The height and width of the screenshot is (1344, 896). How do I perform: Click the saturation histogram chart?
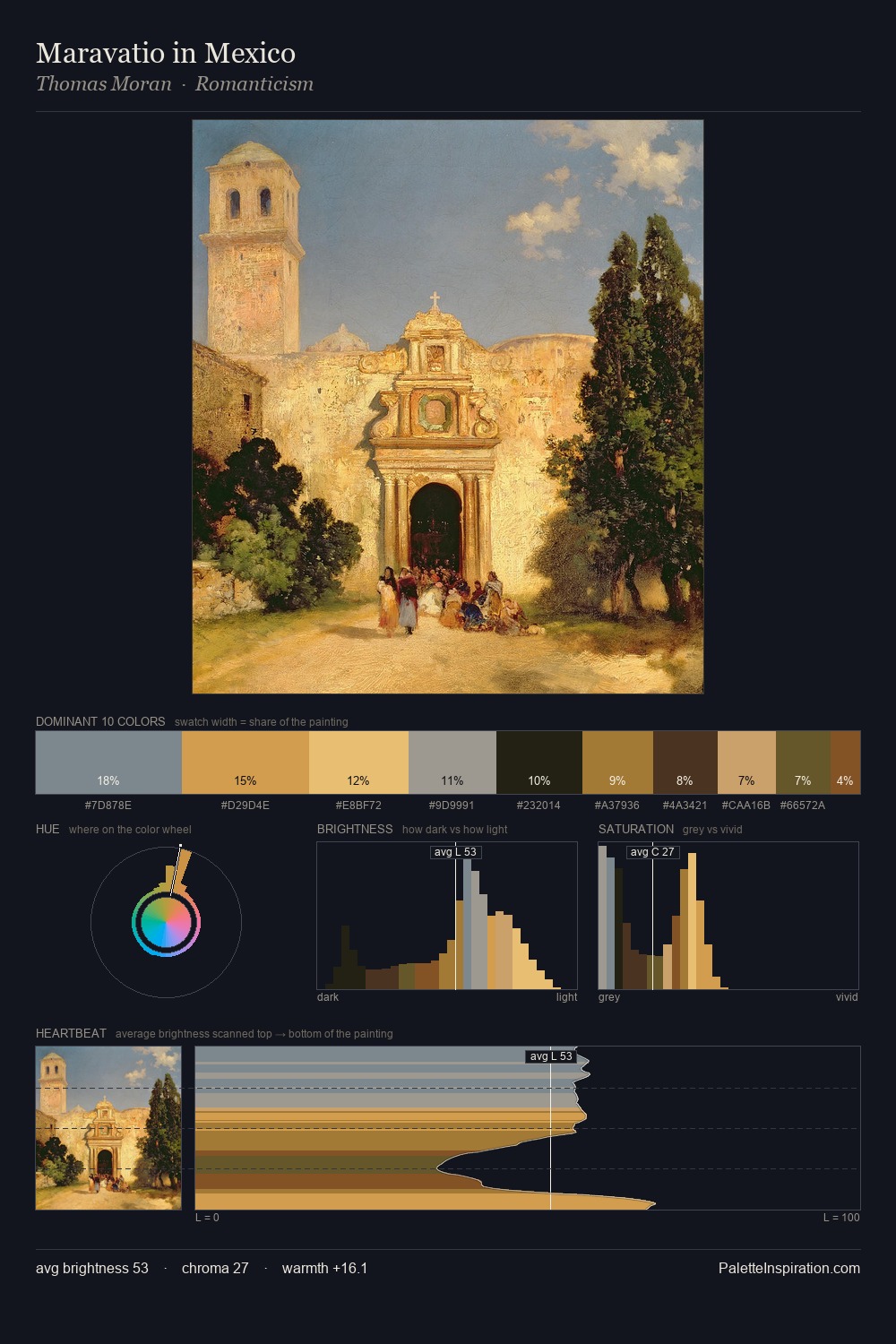click(x=728, y=916)
